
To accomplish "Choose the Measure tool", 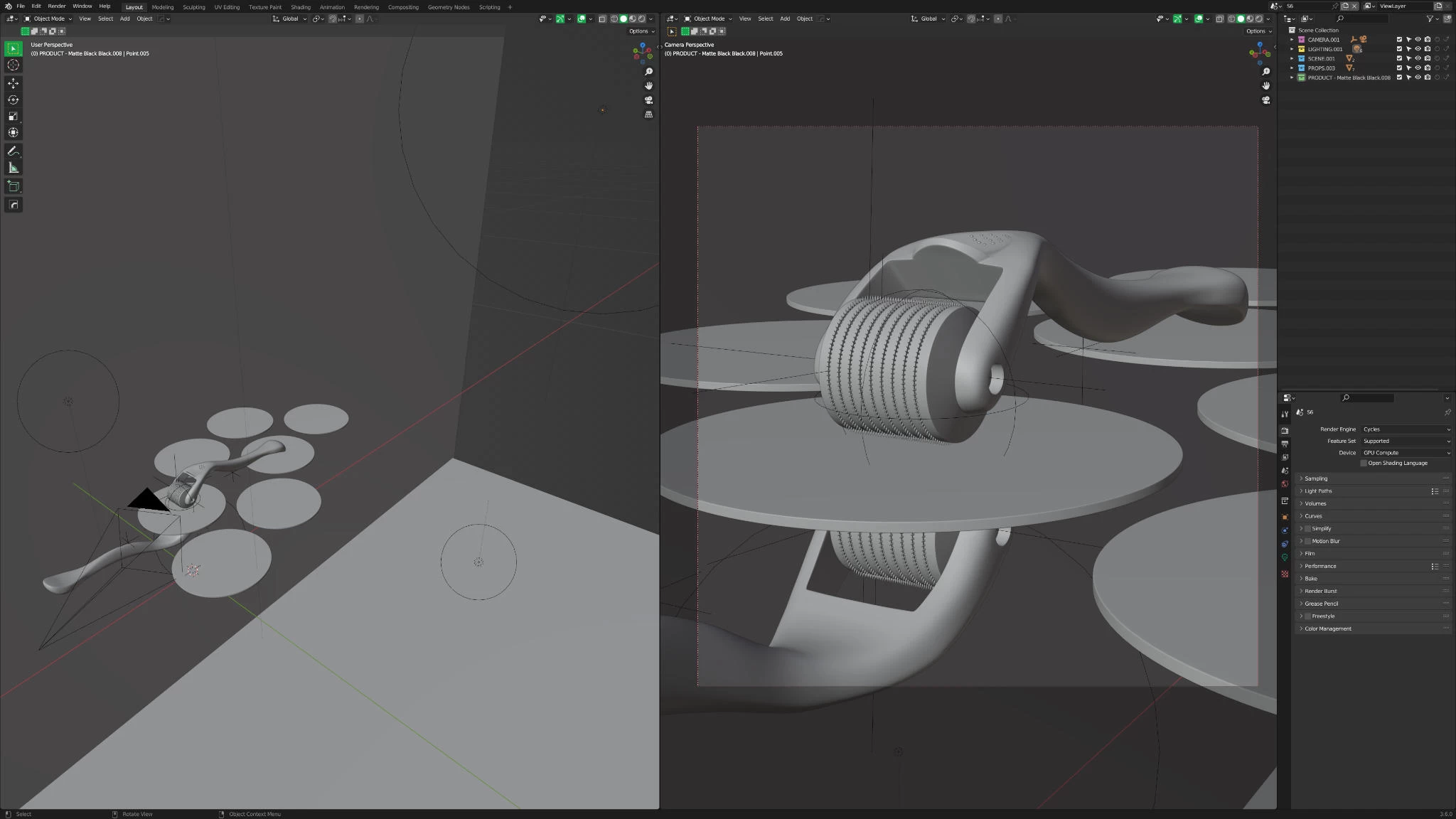I will [x=13, y=167].
